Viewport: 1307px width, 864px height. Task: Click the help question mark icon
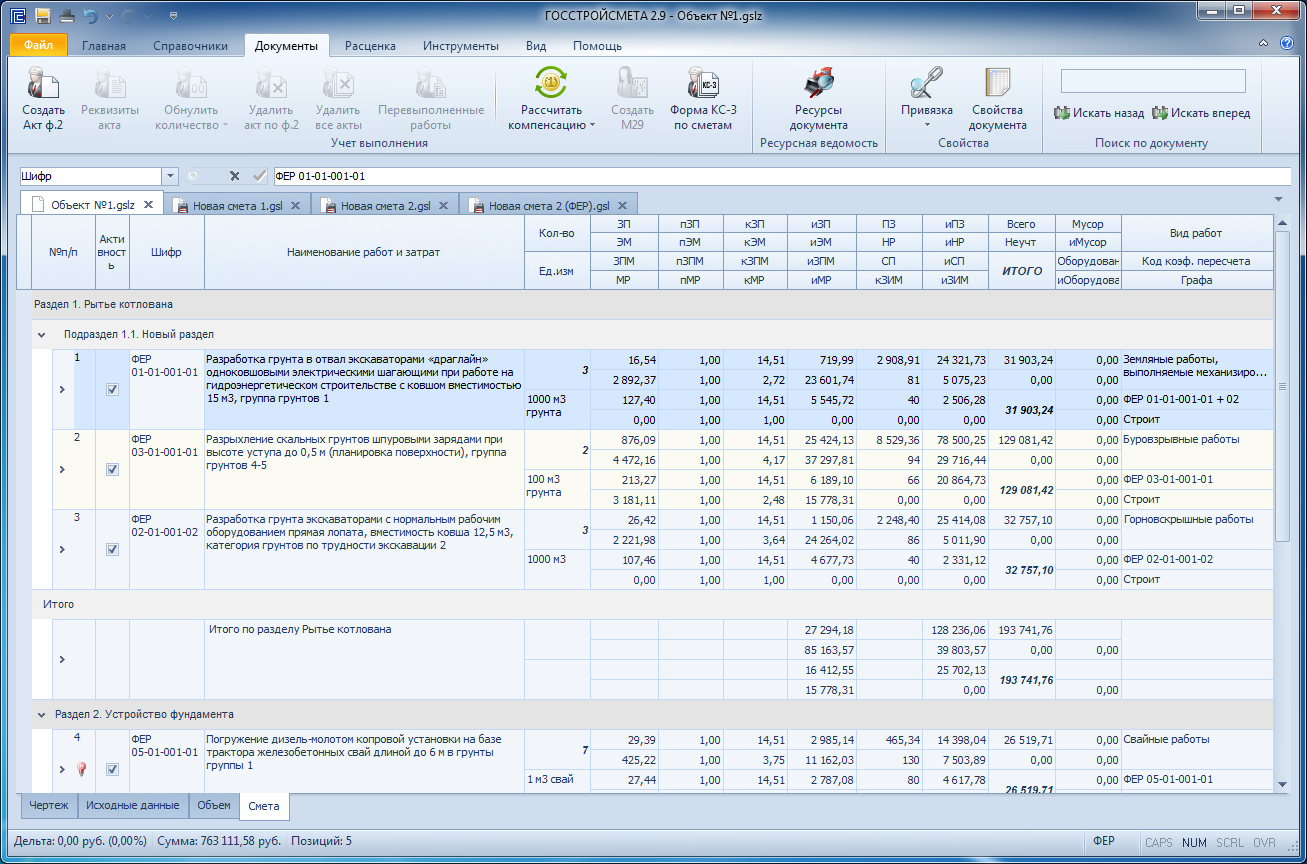point(1286,44)
